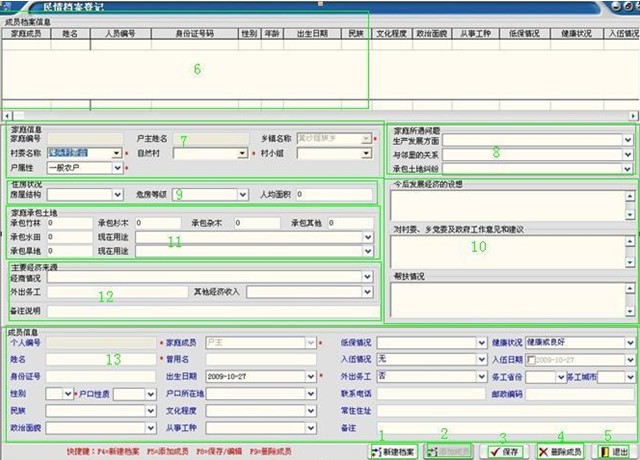This screenshot has width=640, height=460.
Task: Expand the 从事工种 dropdown
Action: (311, 428)
